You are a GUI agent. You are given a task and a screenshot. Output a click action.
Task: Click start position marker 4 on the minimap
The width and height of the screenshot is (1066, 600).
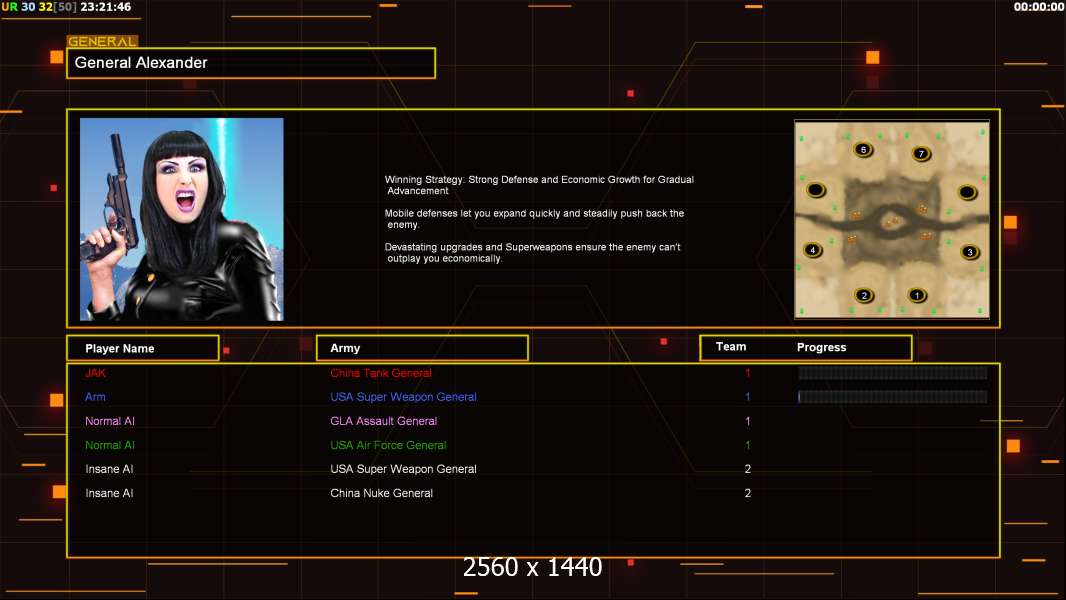click(x=812, y=250)
